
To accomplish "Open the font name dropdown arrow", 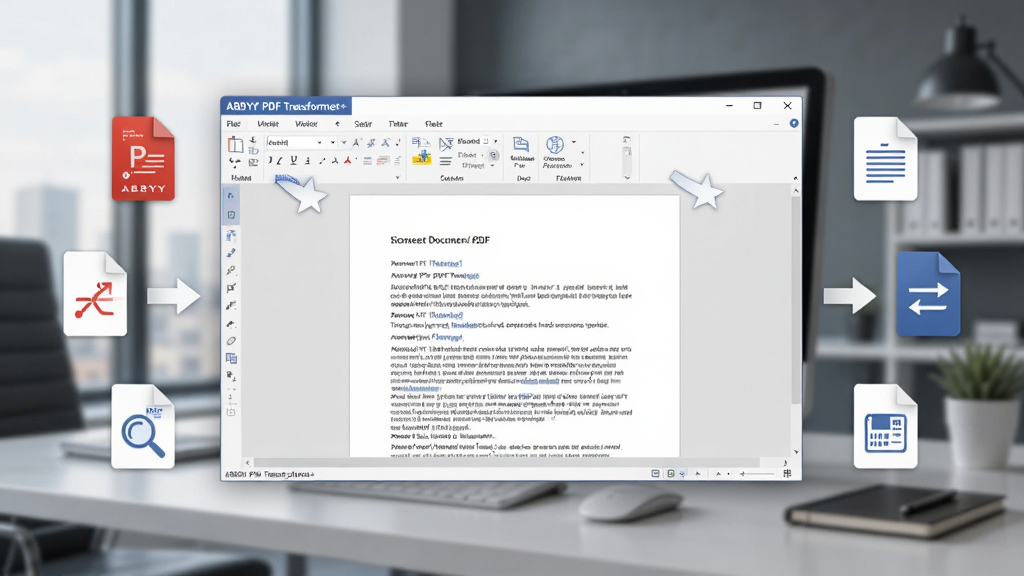I will [320, 142].
